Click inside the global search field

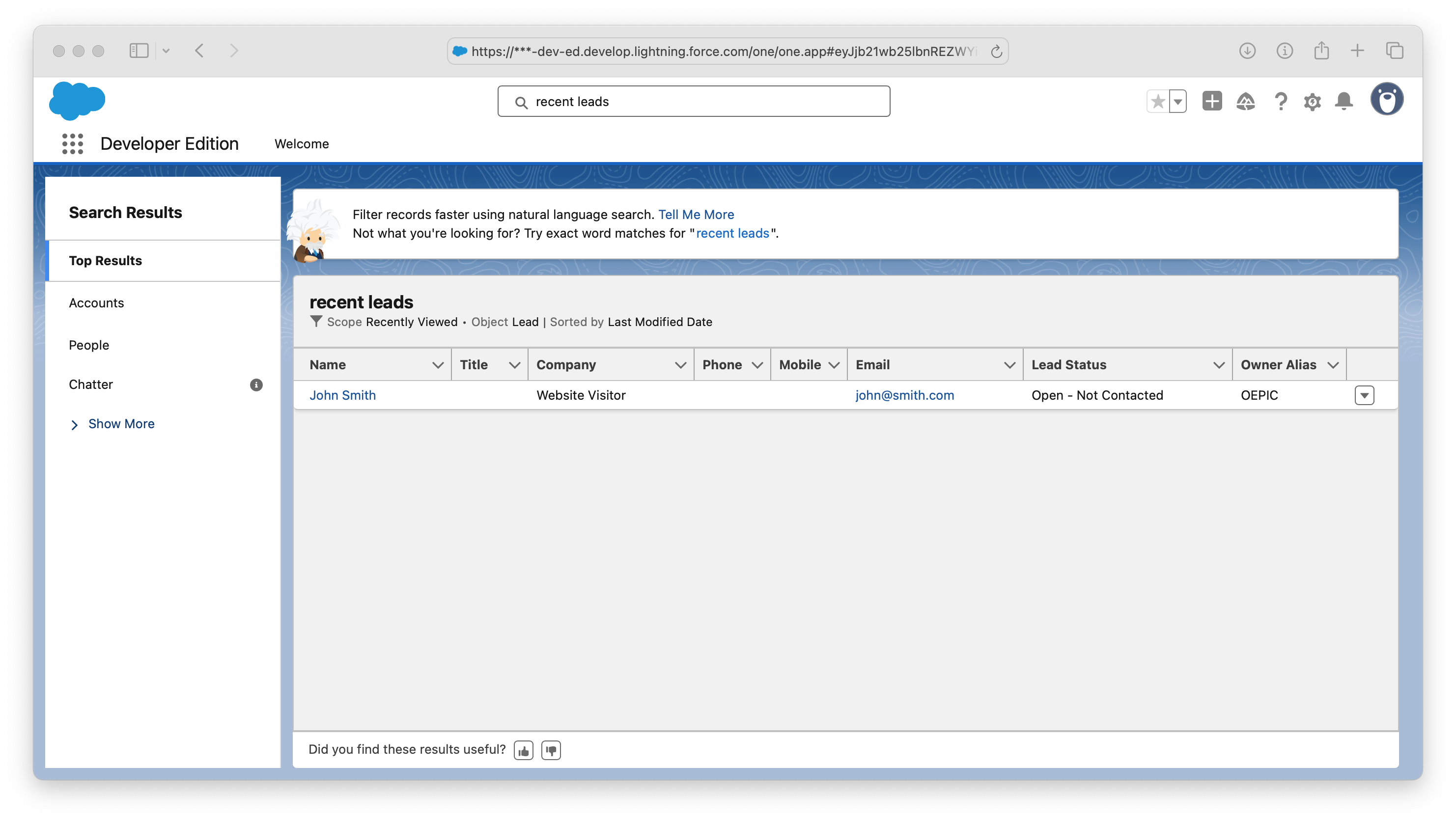[694, 101]
